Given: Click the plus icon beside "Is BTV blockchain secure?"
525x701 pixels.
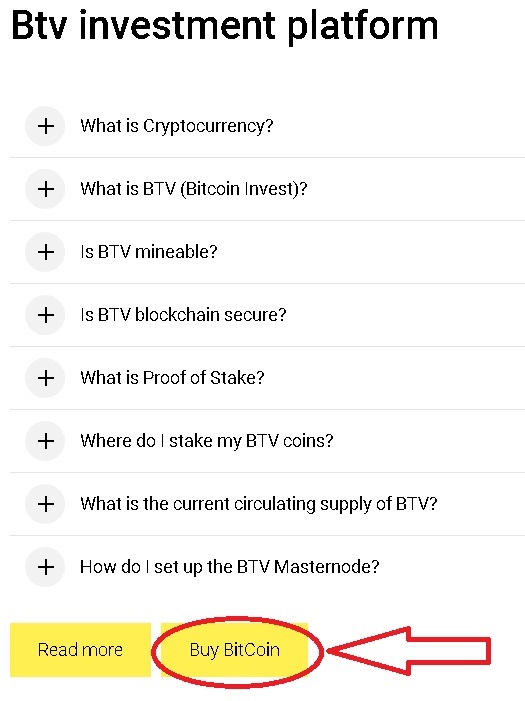Looking at the screenshot, I should (x=45, y=315).
